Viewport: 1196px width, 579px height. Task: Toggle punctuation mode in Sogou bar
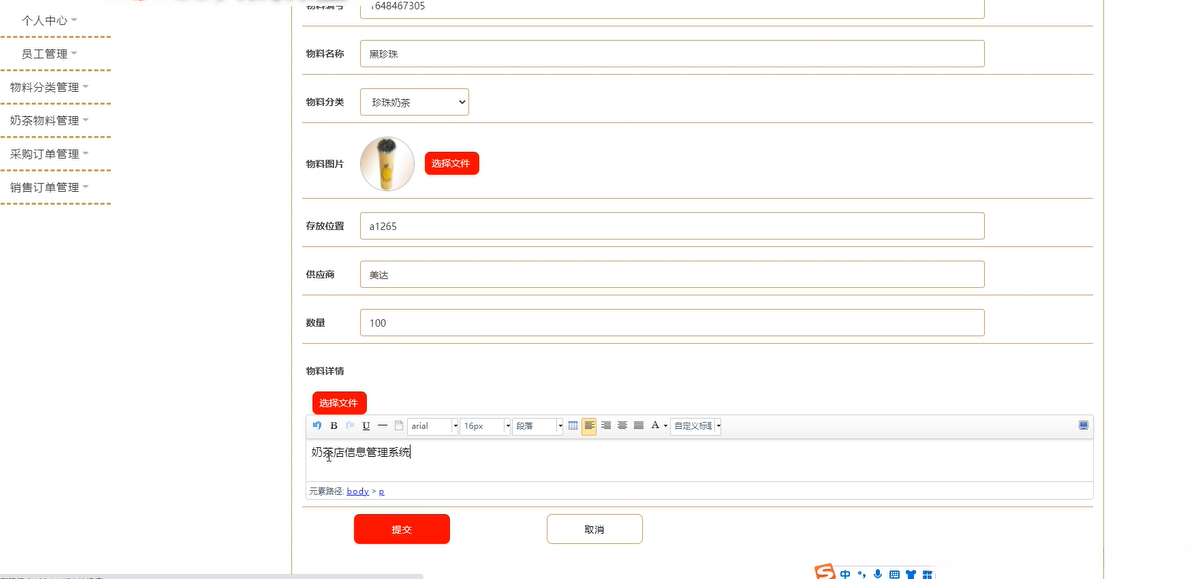(862, 575)
